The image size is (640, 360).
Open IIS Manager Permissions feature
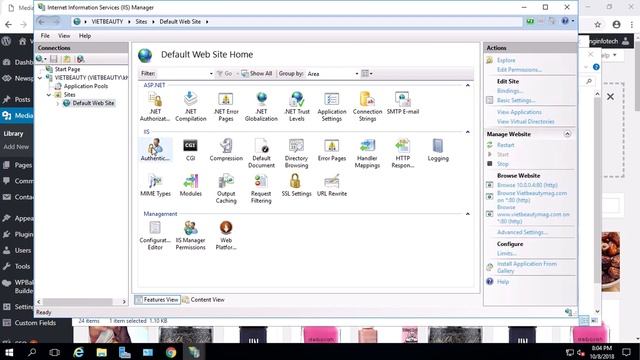point(191,235)
